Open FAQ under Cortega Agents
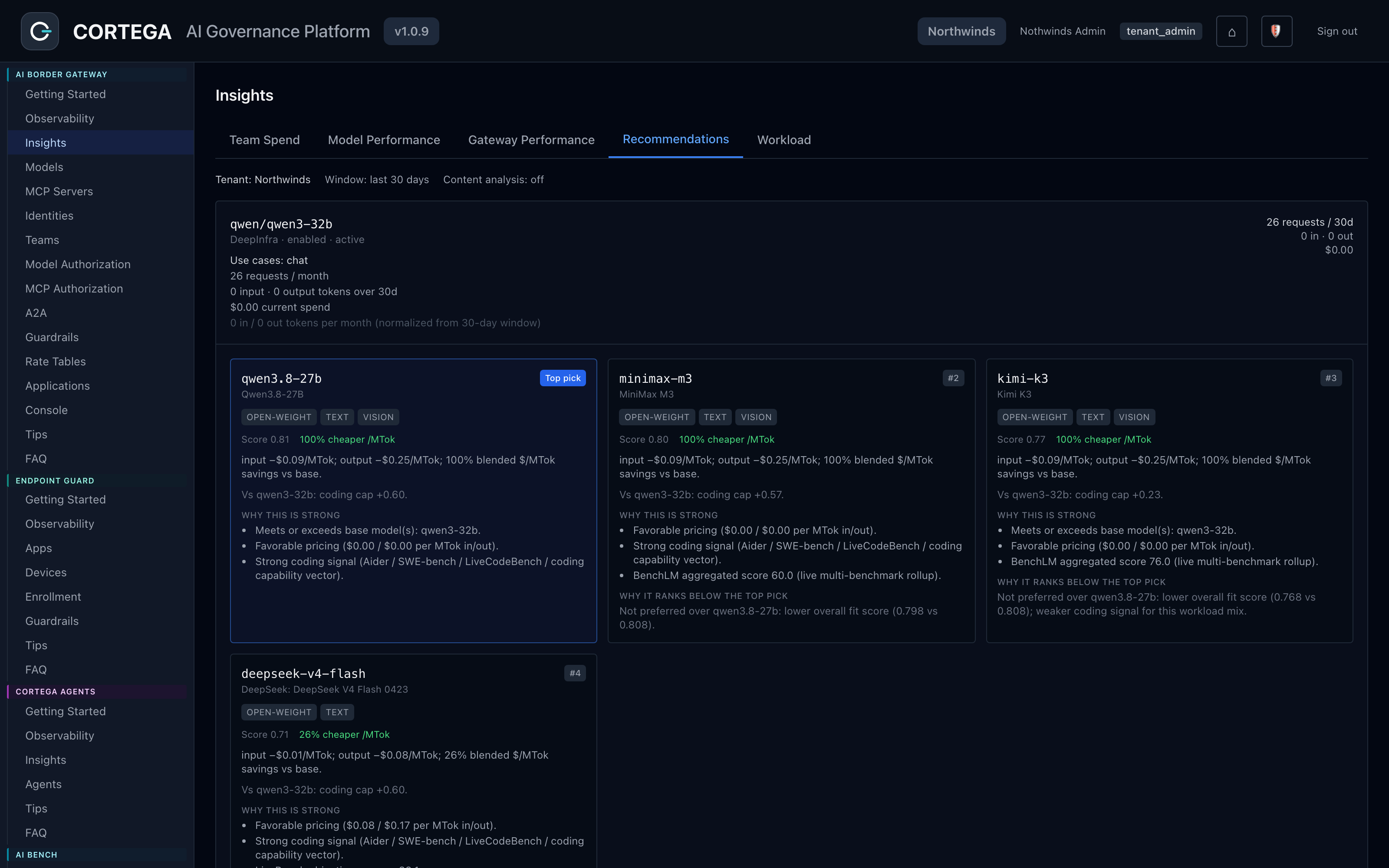The width and height of the screenshot is (1389, 868). 100,833
